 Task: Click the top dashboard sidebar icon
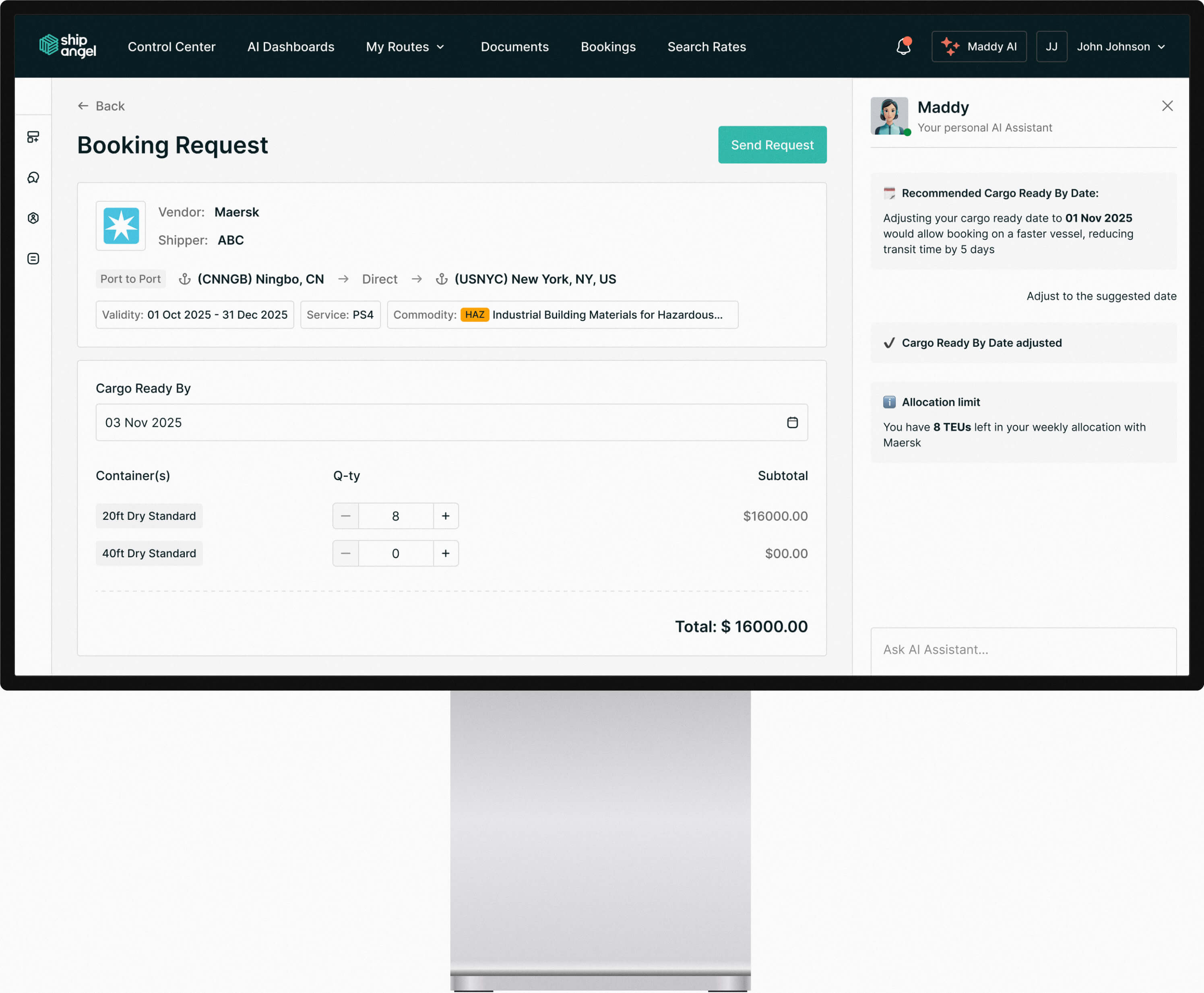(x=33, y=137)
